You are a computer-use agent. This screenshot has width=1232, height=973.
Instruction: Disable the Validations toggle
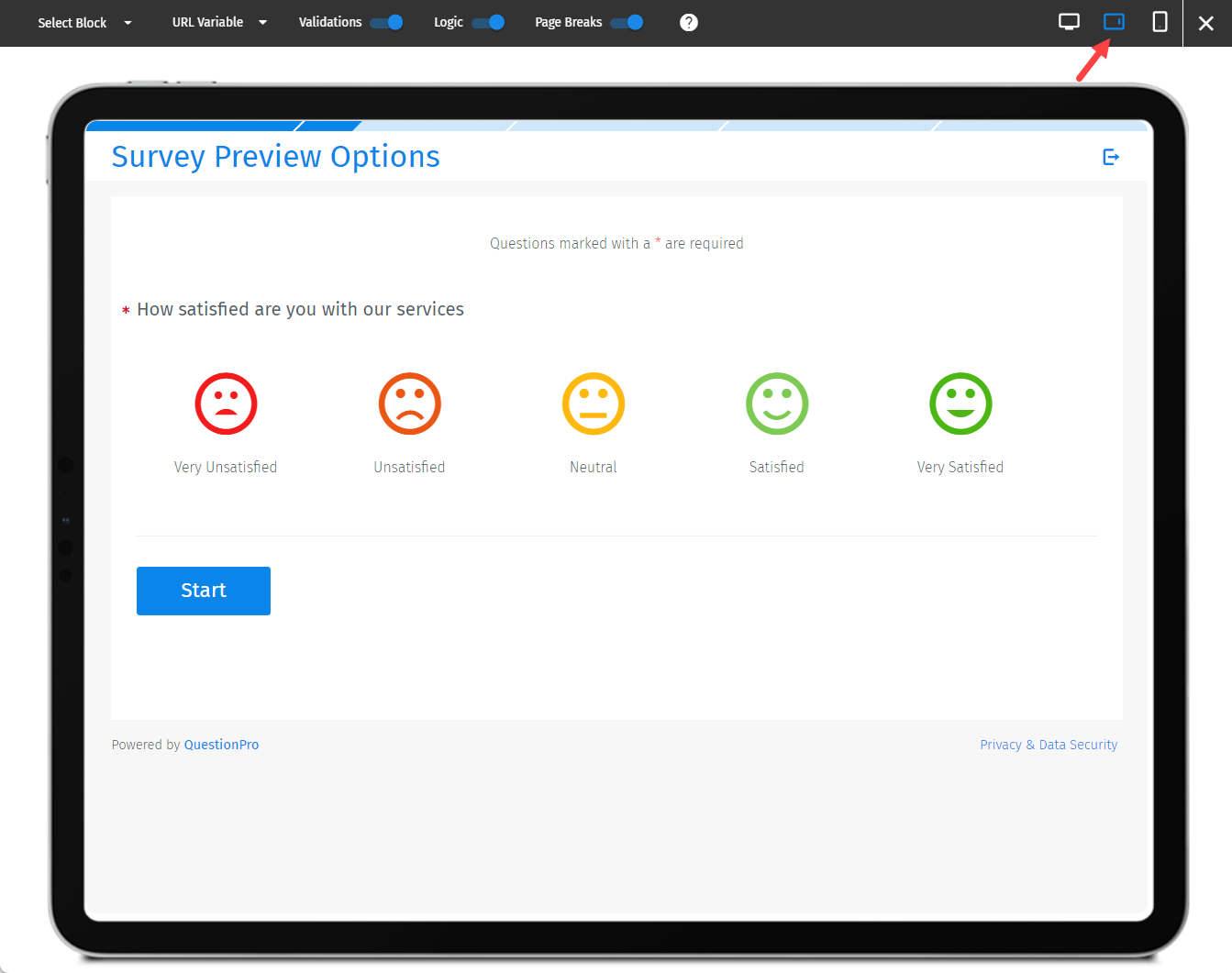[389, 22]
